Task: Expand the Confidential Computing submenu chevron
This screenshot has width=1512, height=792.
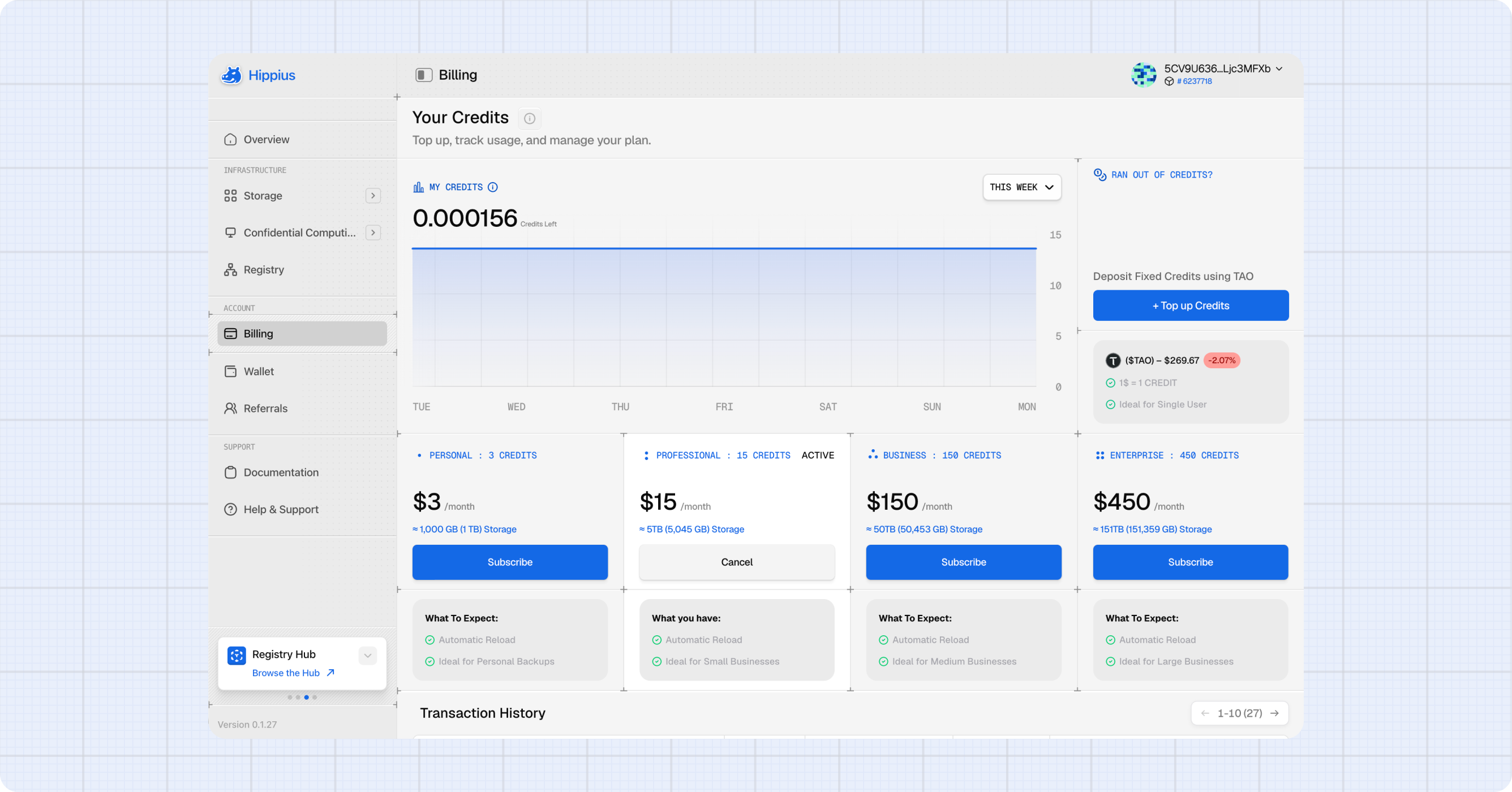Action: click(373, 233)
